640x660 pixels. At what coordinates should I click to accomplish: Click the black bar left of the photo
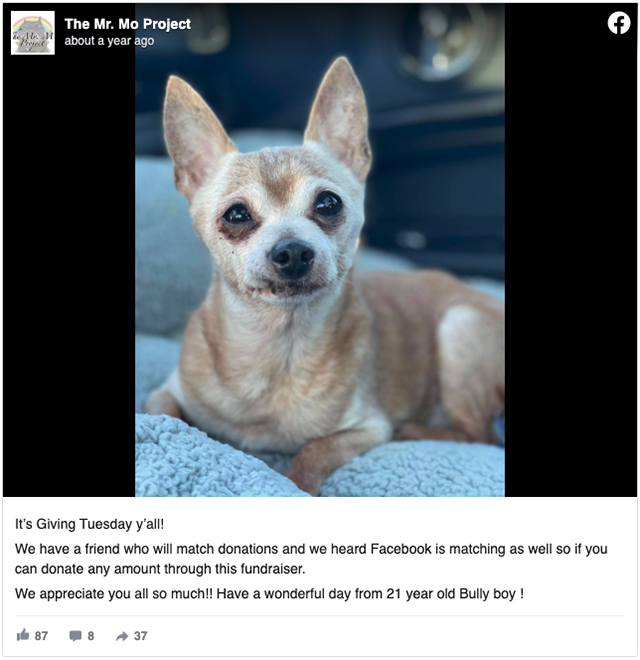[x=69, y=274]
